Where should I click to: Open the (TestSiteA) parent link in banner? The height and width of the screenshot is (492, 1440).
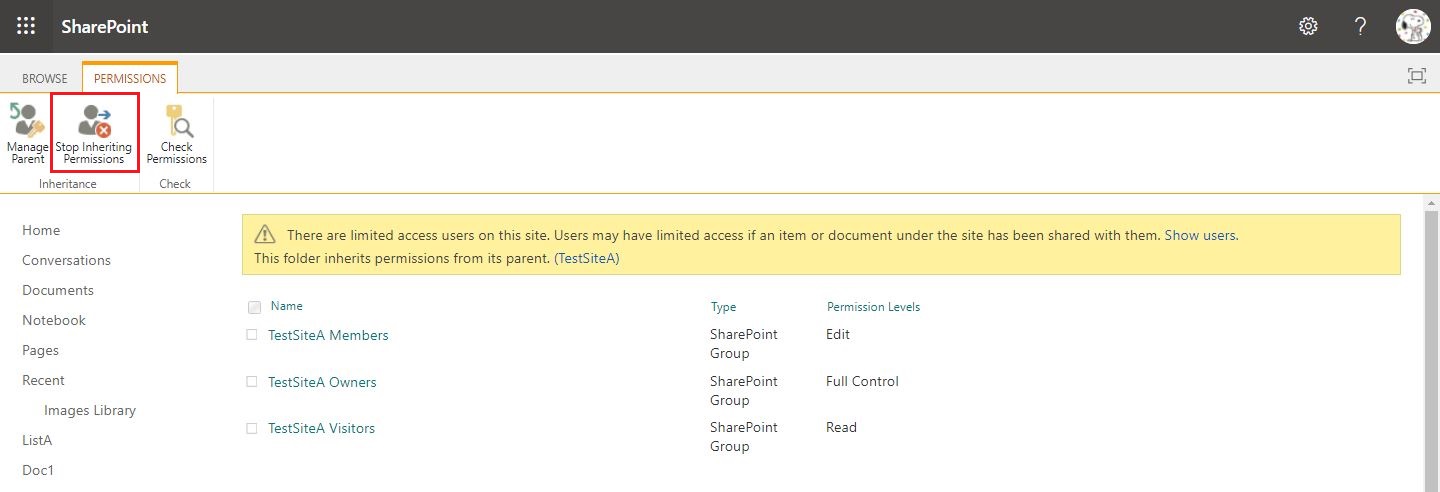point(587,258)
